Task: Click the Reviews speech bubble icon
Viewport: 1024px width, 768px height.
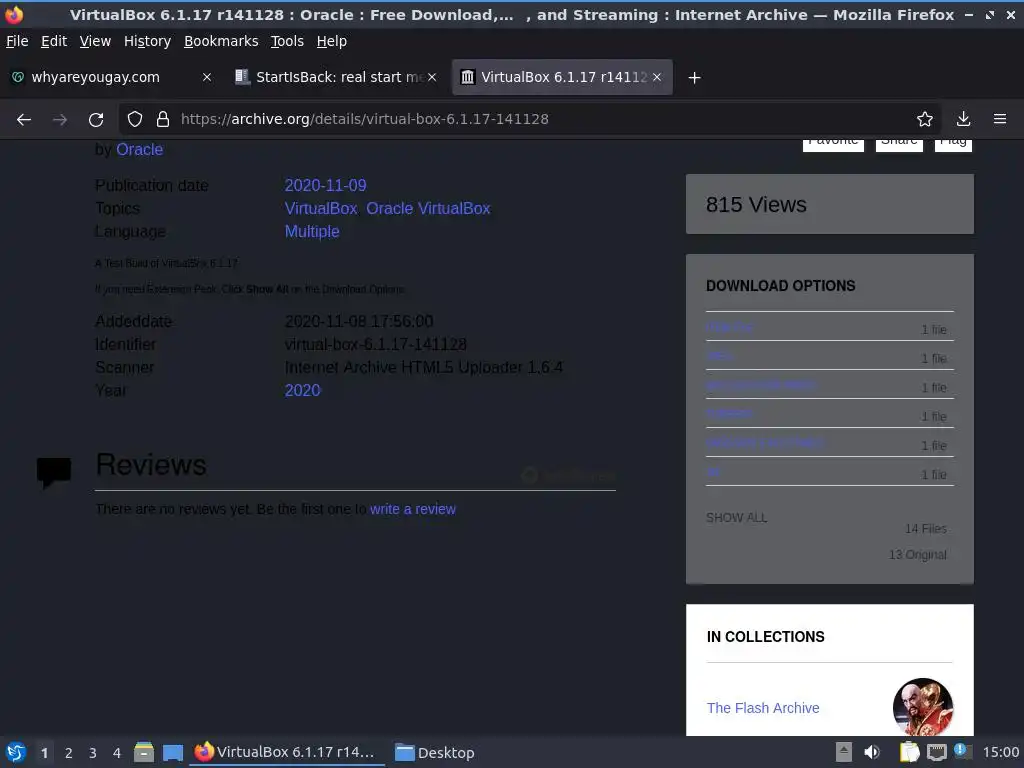Action: 54,473
